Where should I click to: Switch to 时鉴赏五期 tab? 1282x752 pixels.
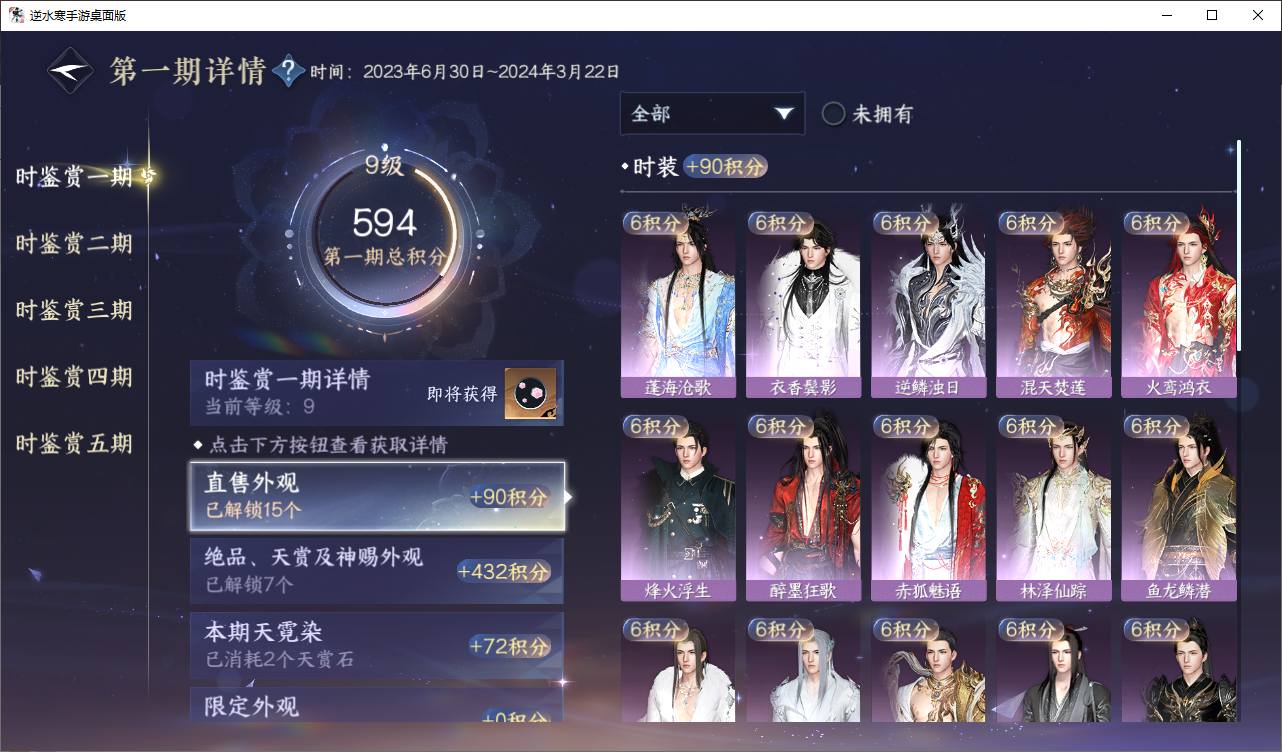tap(74, 443)
